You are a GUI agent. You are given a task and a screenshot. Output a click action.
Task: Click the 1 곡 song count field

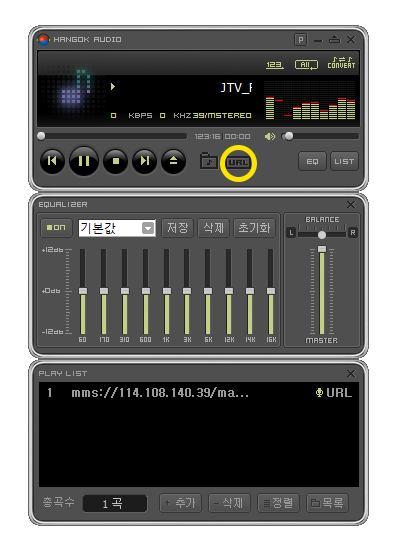[115, 504]
